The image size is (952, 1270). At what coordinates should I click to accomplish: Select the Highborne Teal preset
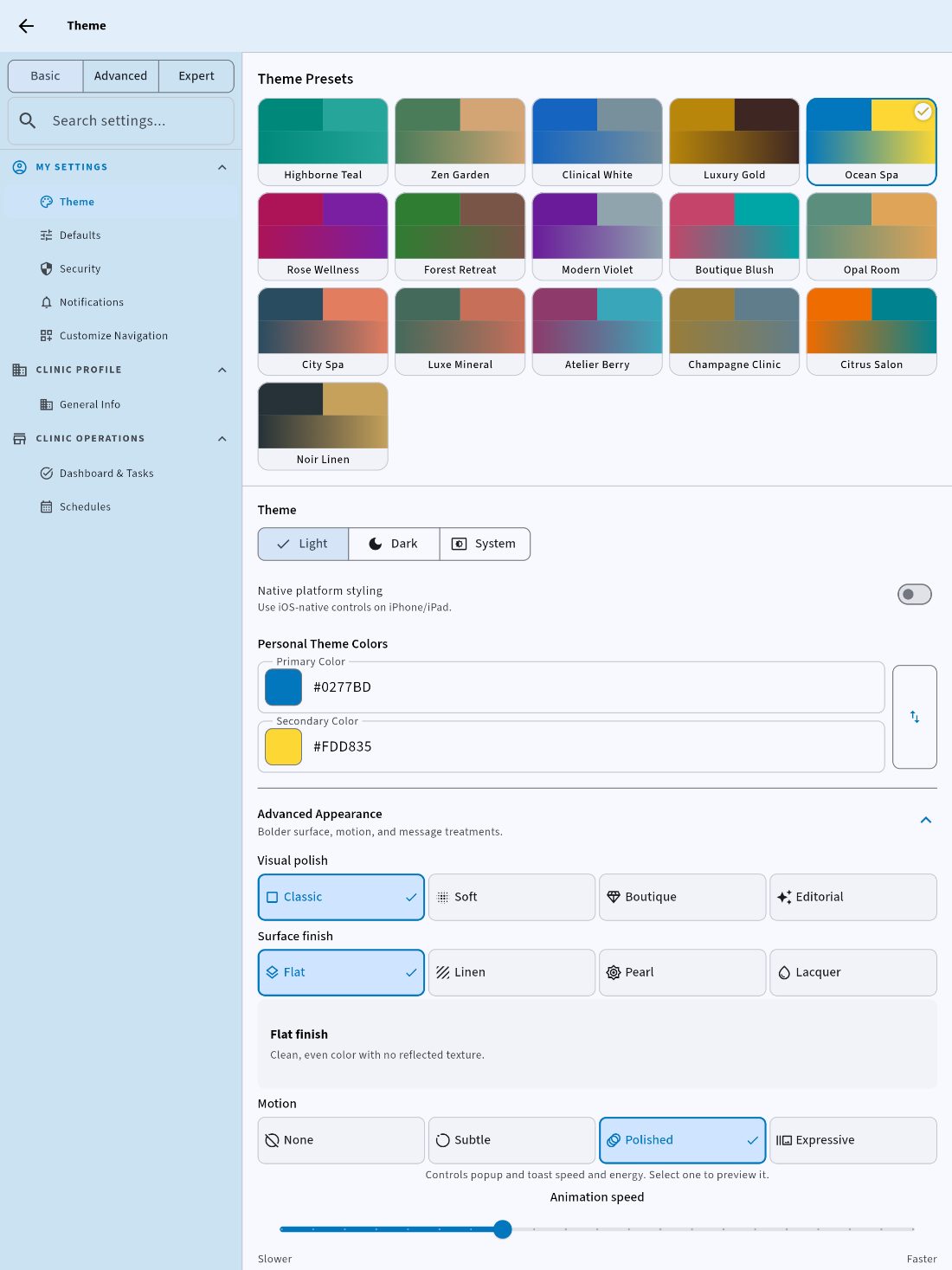coord(323,142)
